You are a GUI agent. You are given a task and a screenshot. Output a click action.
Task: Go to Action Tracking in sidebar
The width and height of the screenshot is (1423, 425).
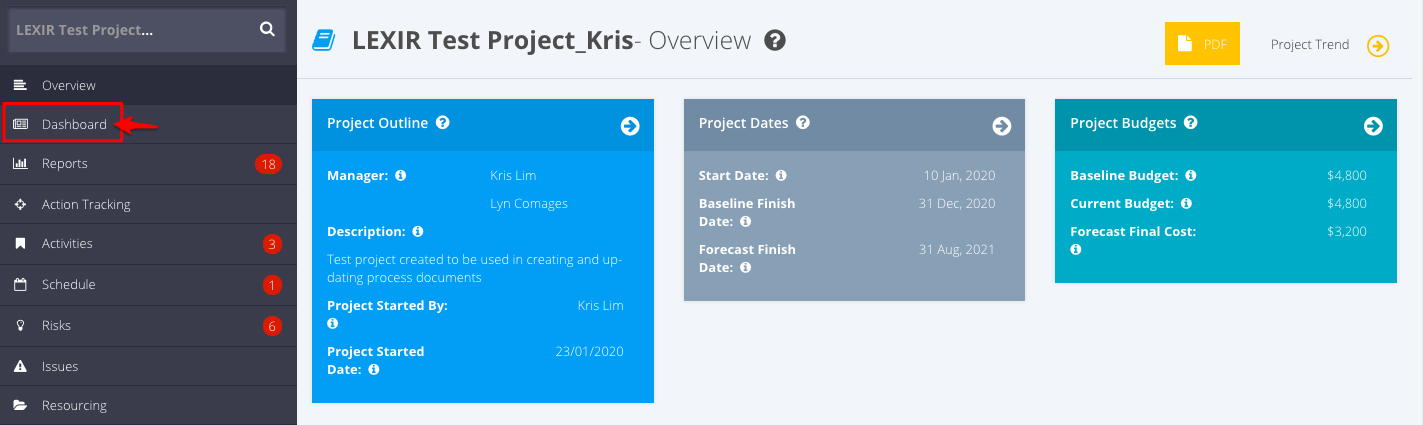pos(86,204)
